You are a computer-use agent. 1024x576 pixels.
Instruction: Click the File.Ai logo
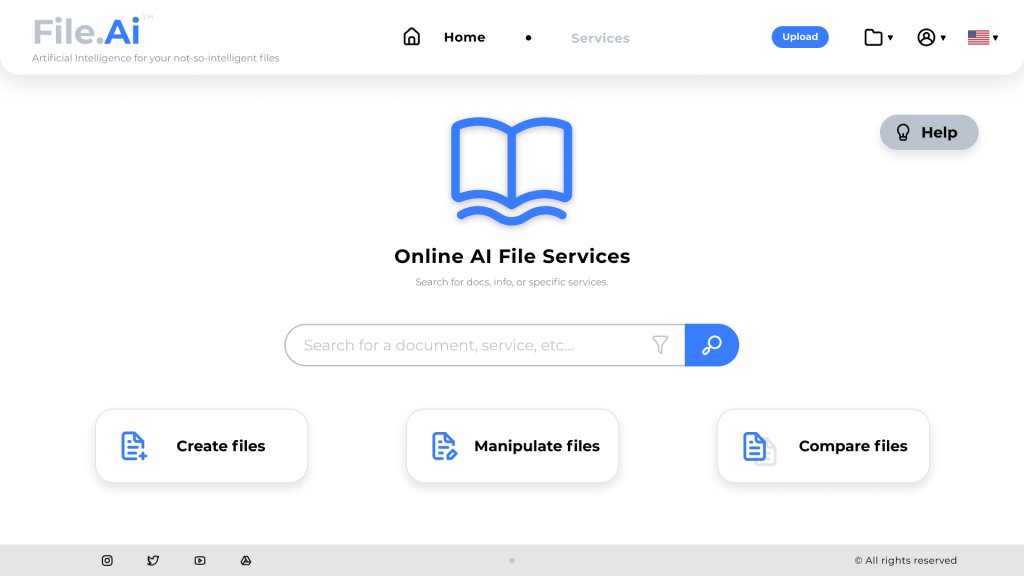tap(87, 32)
